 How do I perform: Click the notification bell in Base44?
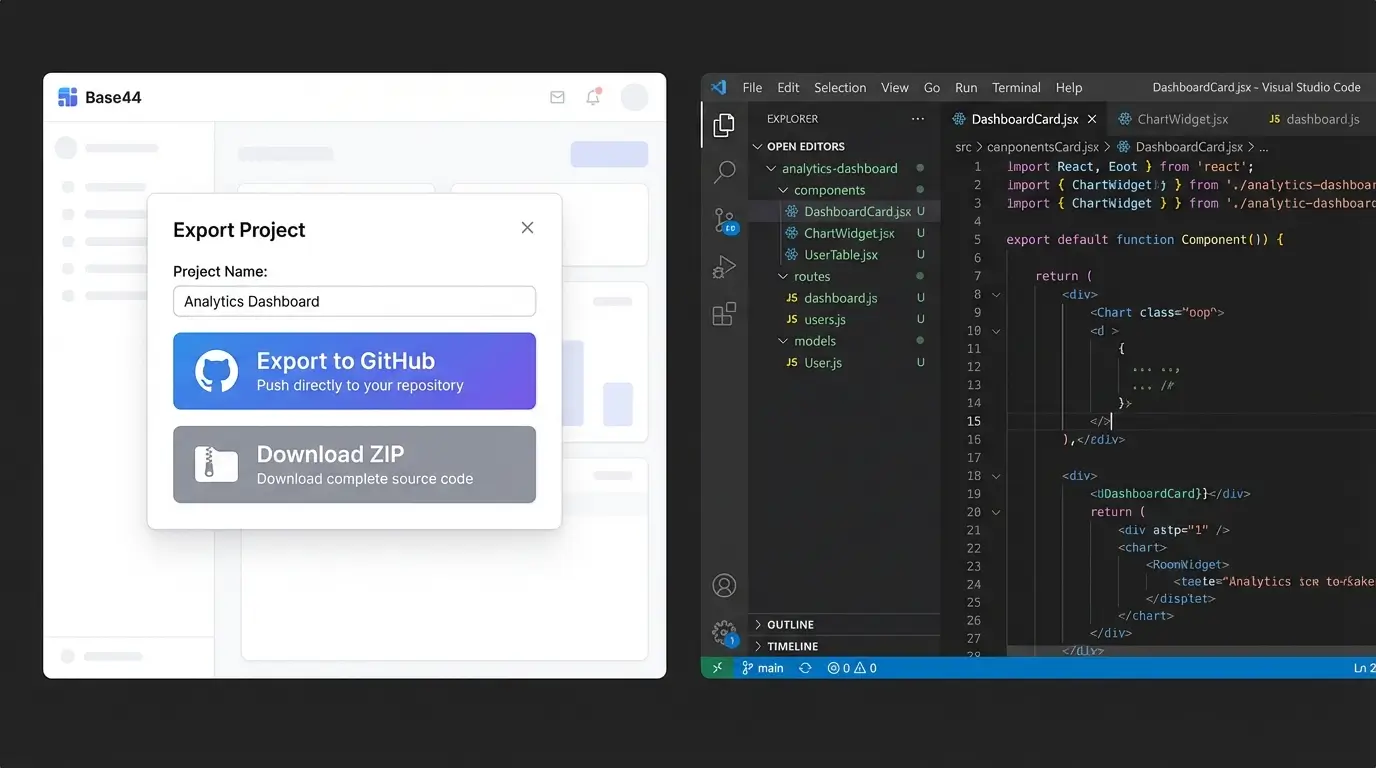coord(594,97)
